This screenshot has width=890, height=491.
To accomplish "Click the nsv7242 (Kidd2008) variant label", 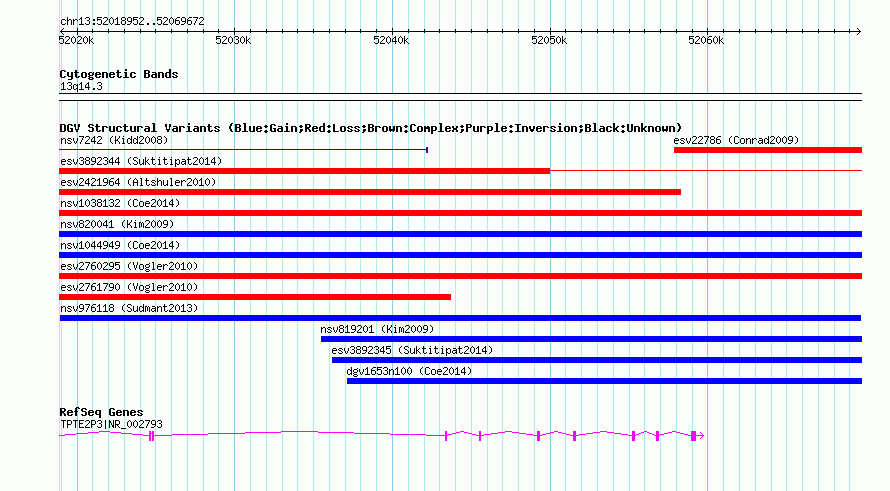I will (114, 140).
